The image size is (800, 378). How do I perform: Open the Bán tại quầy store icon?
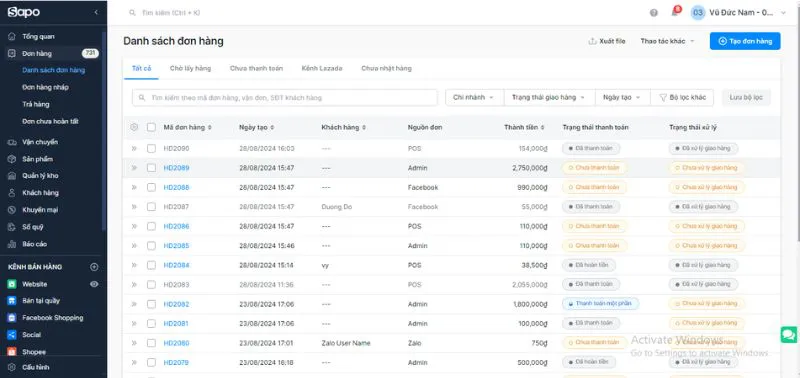tap(12, 301)
